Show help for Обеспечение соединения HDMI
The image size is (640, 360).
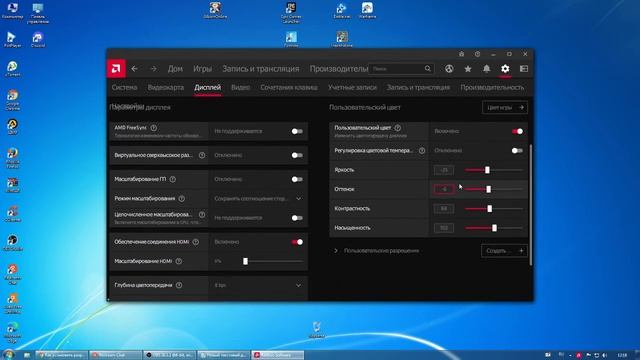pyautogui.click(x=196, y=242)
